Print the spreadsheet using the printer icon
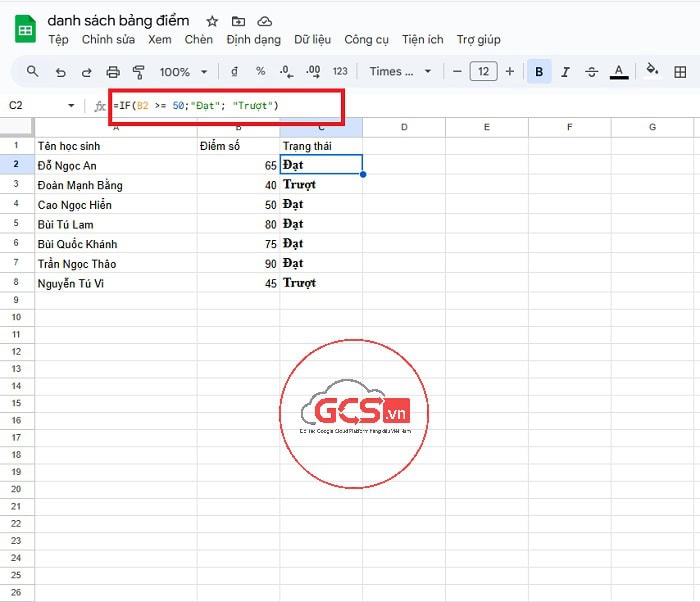Viewport: 700px width, 602px height. pyautogui.click(x=113, y=72)
